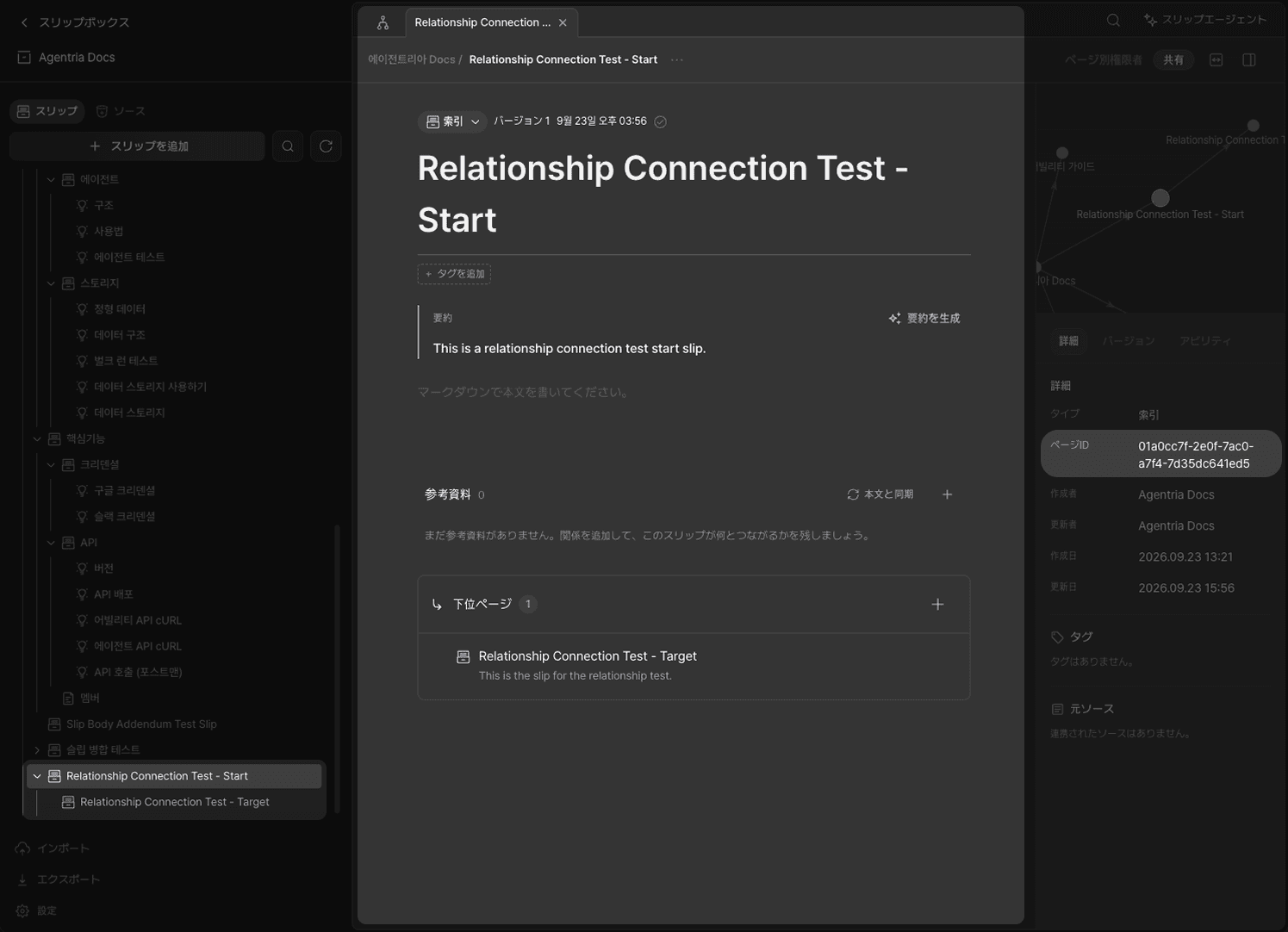The height and width of the screenshot is (932, 1288).
Task: Switch to the ソース tab
Action: coord(121,111)
